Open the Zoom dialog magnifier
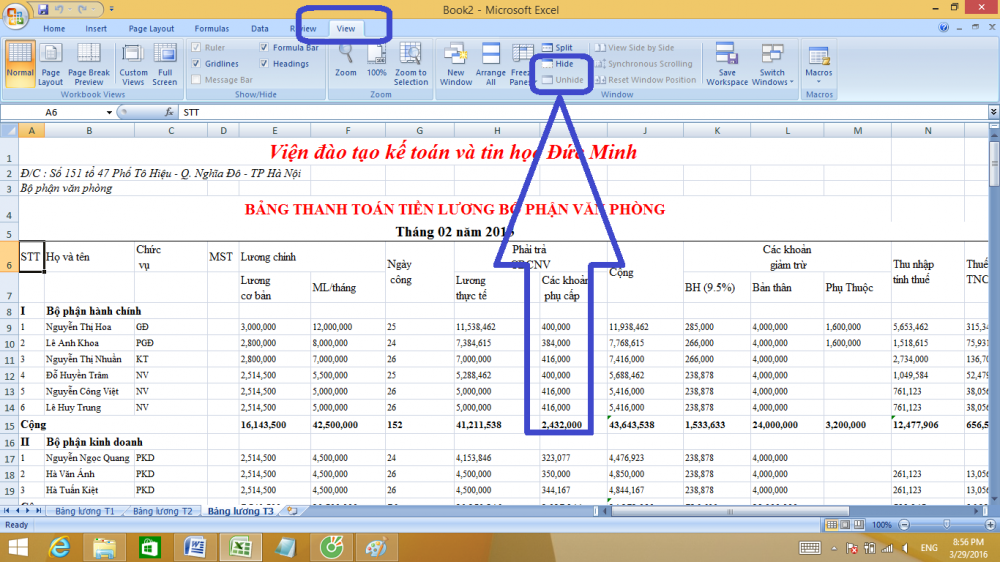 pyautogui.click(x=346, y=60)
